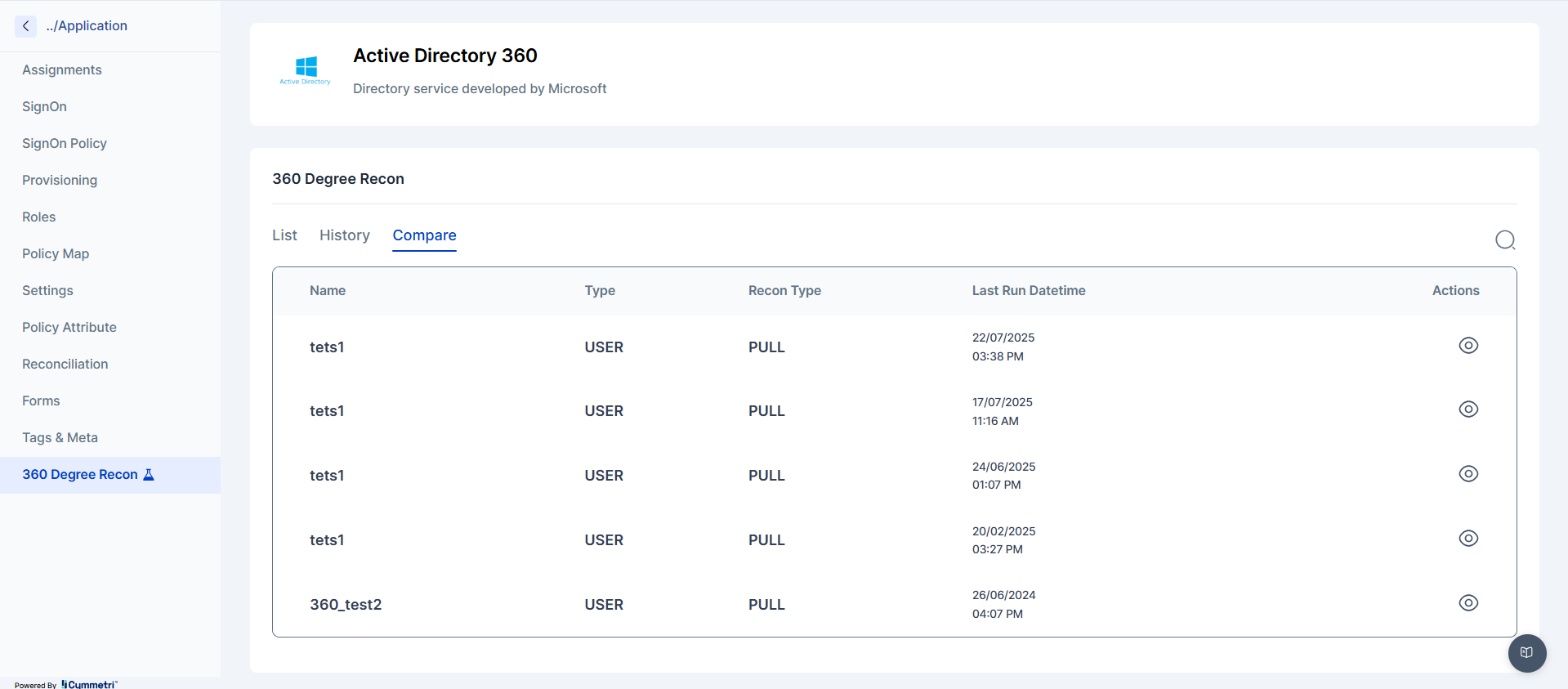1568x689 pixels.
Task: Select the Compare tab
Action: pyautogui.click(x=424, y=235)
